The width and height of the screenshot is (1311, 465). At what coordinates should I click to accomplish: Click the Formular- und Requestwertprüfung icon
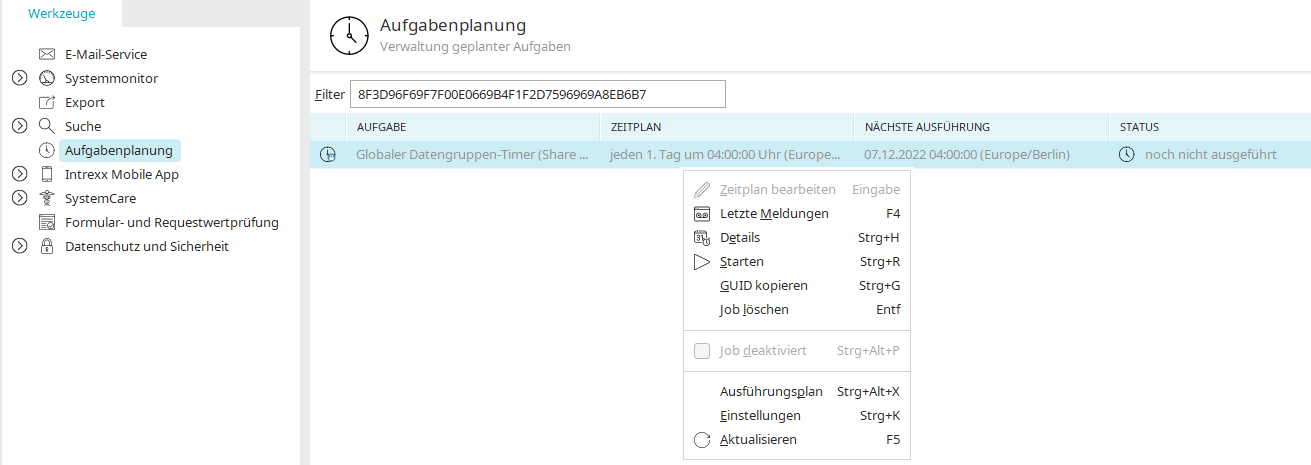click(x=46, y=222)
